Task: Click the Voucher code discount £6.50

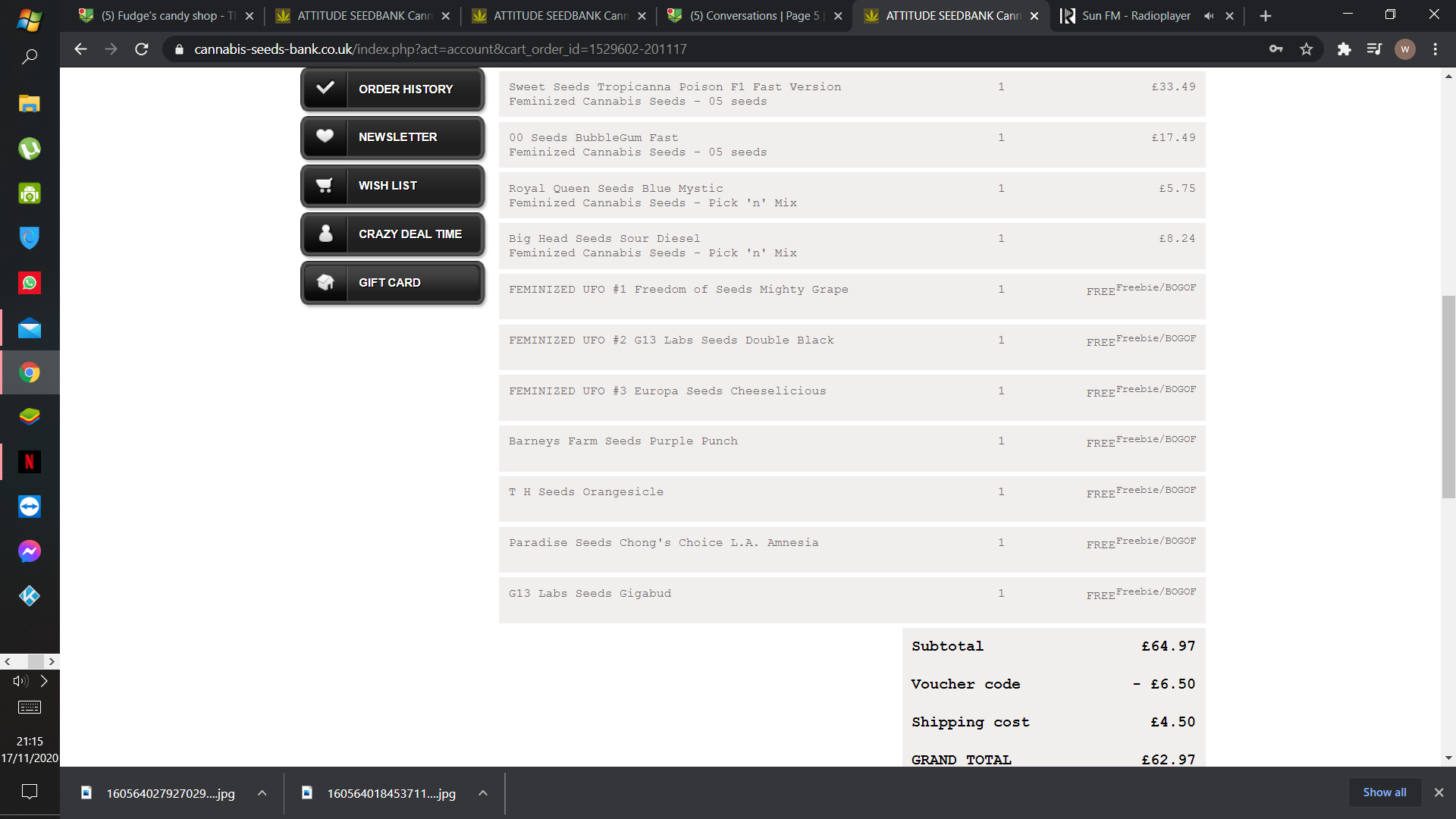Action: click(x=1164, y=684)
